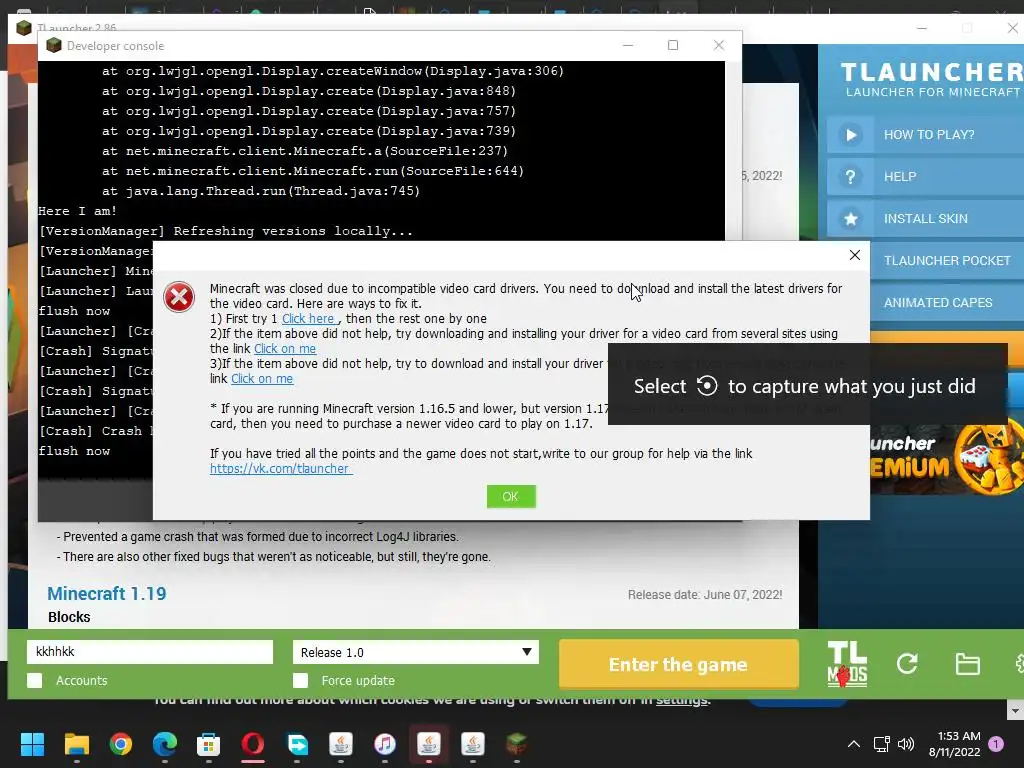The image size is (1024, 768).
Task: Open the 'Click on me' link in step 3
Action: [262, 379]
